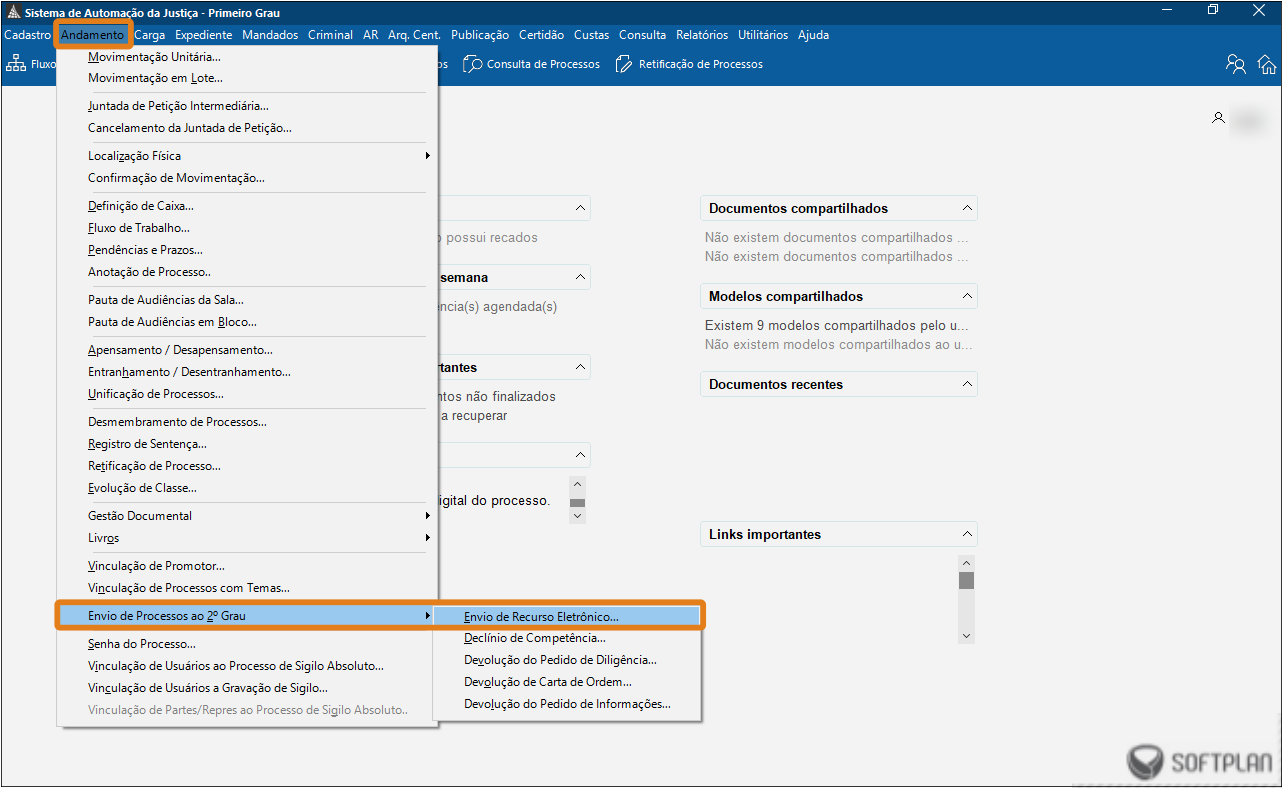
Task: Click the users icon in top-right toolbar
Action: pos(1236,64)
